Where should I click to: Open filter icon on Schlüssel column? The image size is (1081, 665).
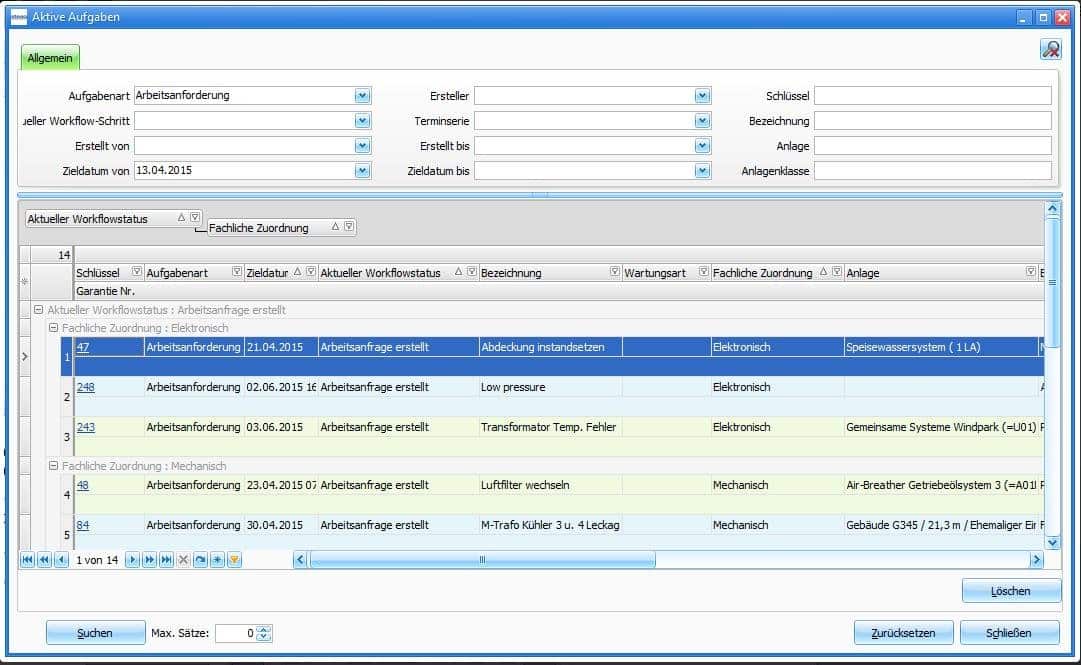(x=137, y=272)
